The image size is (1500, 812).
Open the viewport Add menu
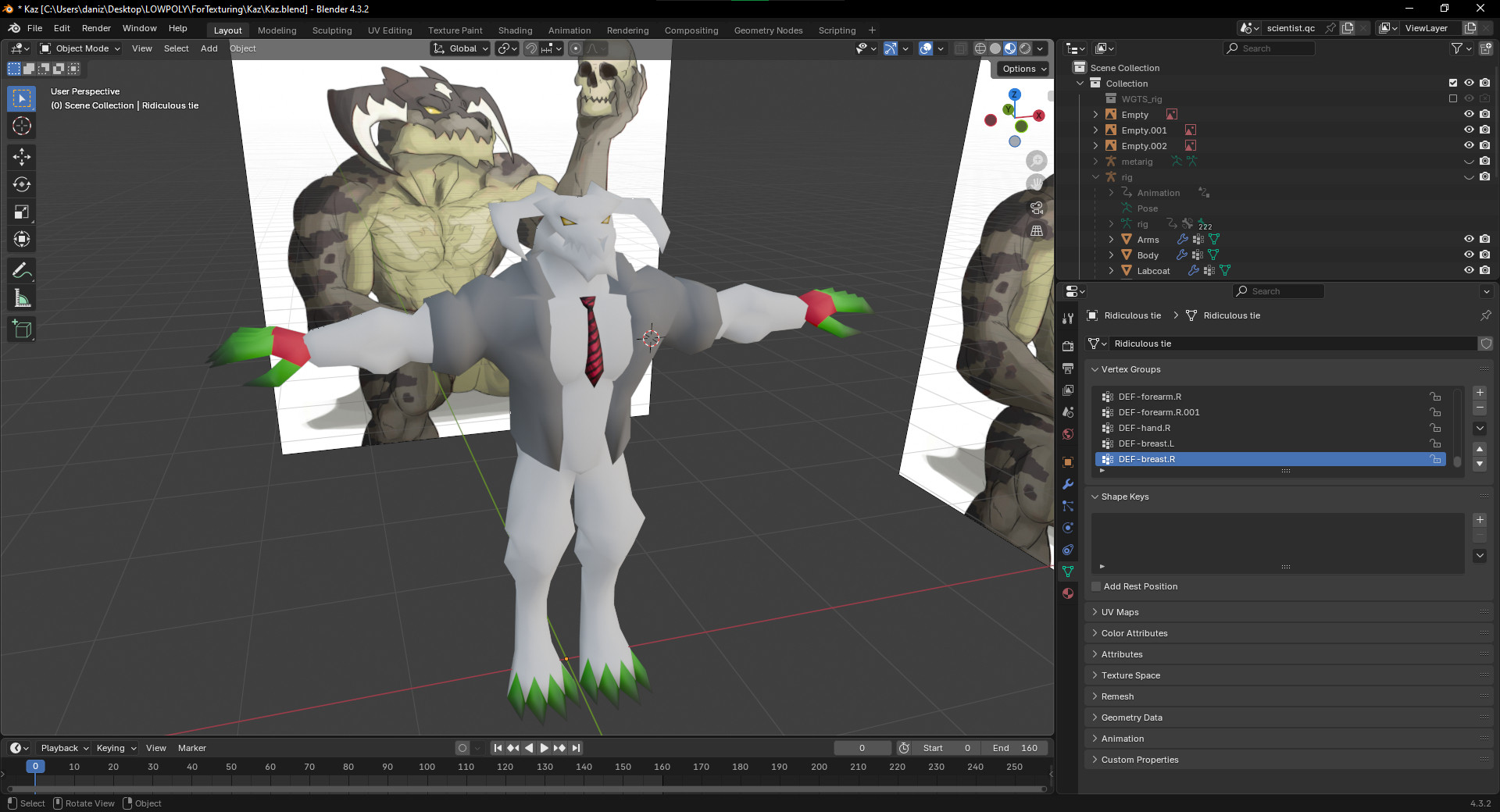tap(209, 48)
